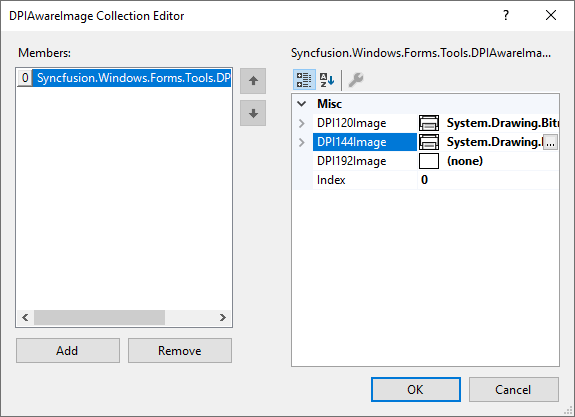Add a new member
The image size is (575, 417).
[68, 351]
